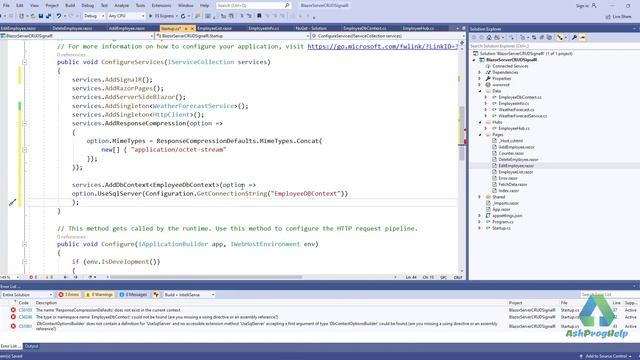The height and width of the screenshot is (360, 640).
Task: Click the Save icon in the toolbar
Action: [x=41, y=16]
